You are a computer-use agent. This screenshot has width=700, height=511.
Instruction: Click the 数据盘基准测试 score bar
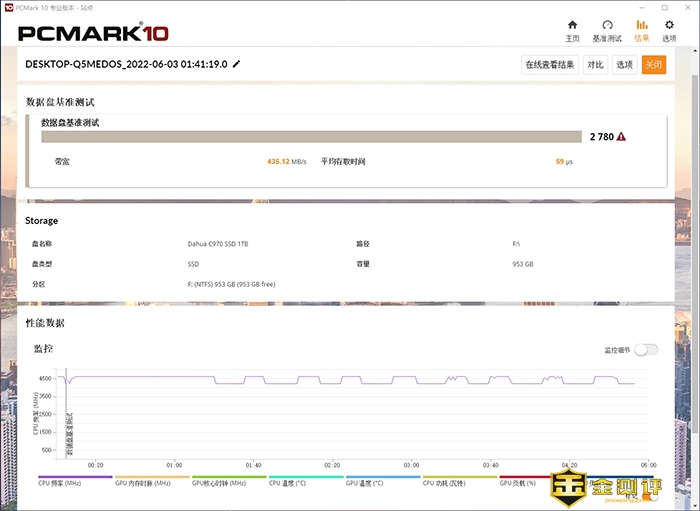[311, 136]
